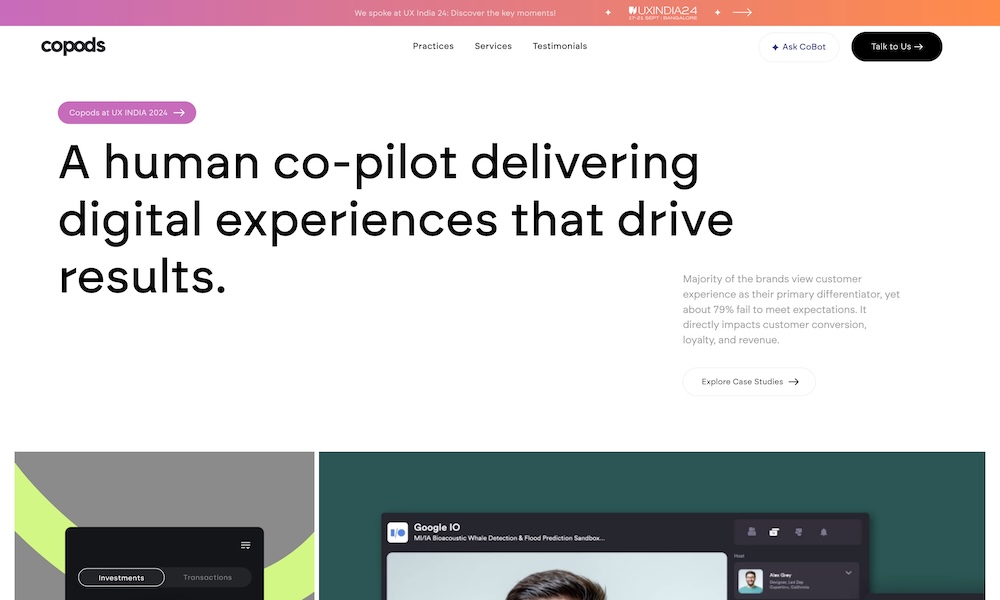Click the arrow inside the Copods at UX INDIA badge
Viewport: 1000px width, 600px height.
(180, 112)
